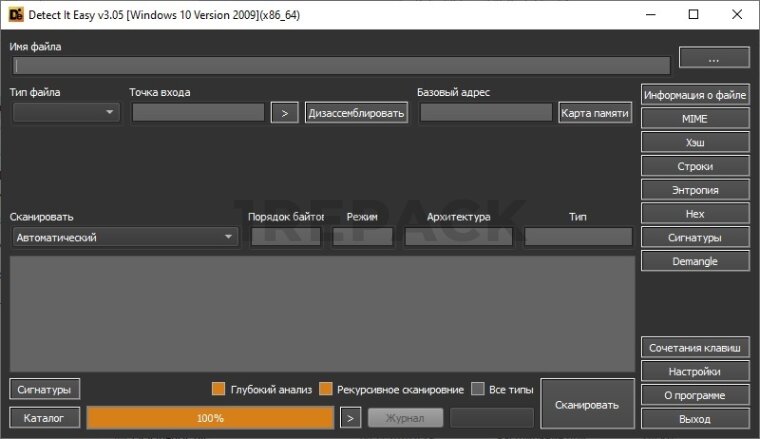Open the Карта памяти view

click(595, 113)
